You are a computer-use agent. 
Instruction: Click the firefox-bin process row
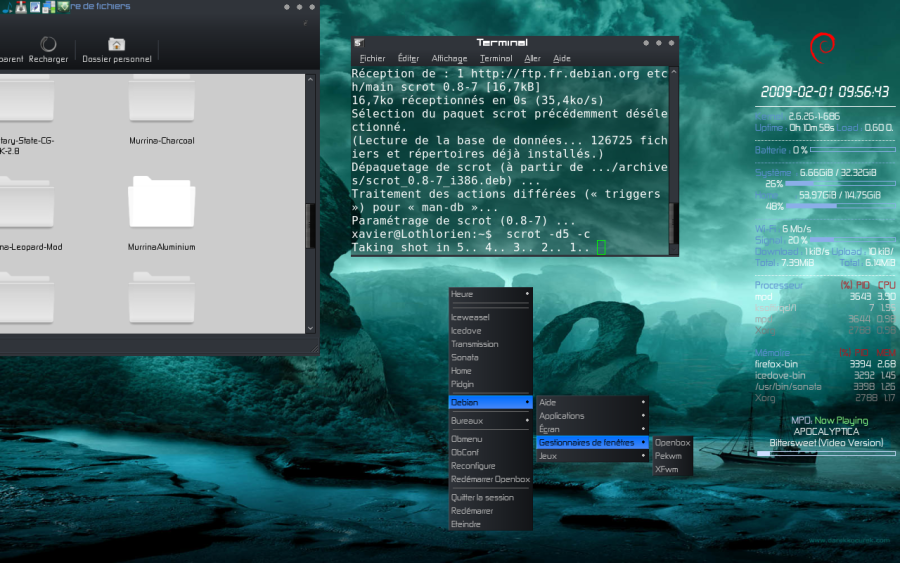coord(825,364)
